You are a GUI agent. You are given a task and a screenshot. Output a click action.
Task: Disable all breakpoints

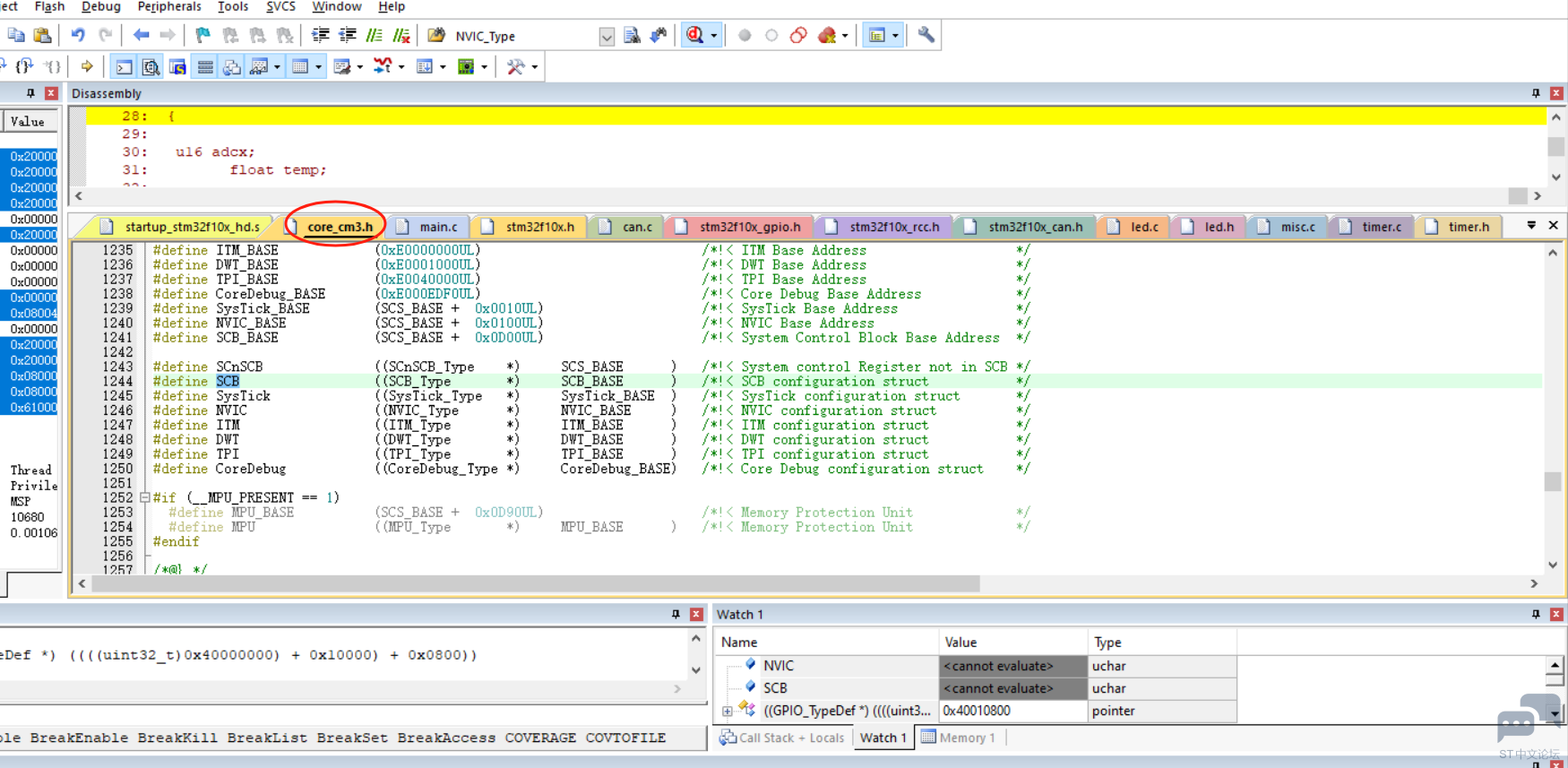click(798, 36)
